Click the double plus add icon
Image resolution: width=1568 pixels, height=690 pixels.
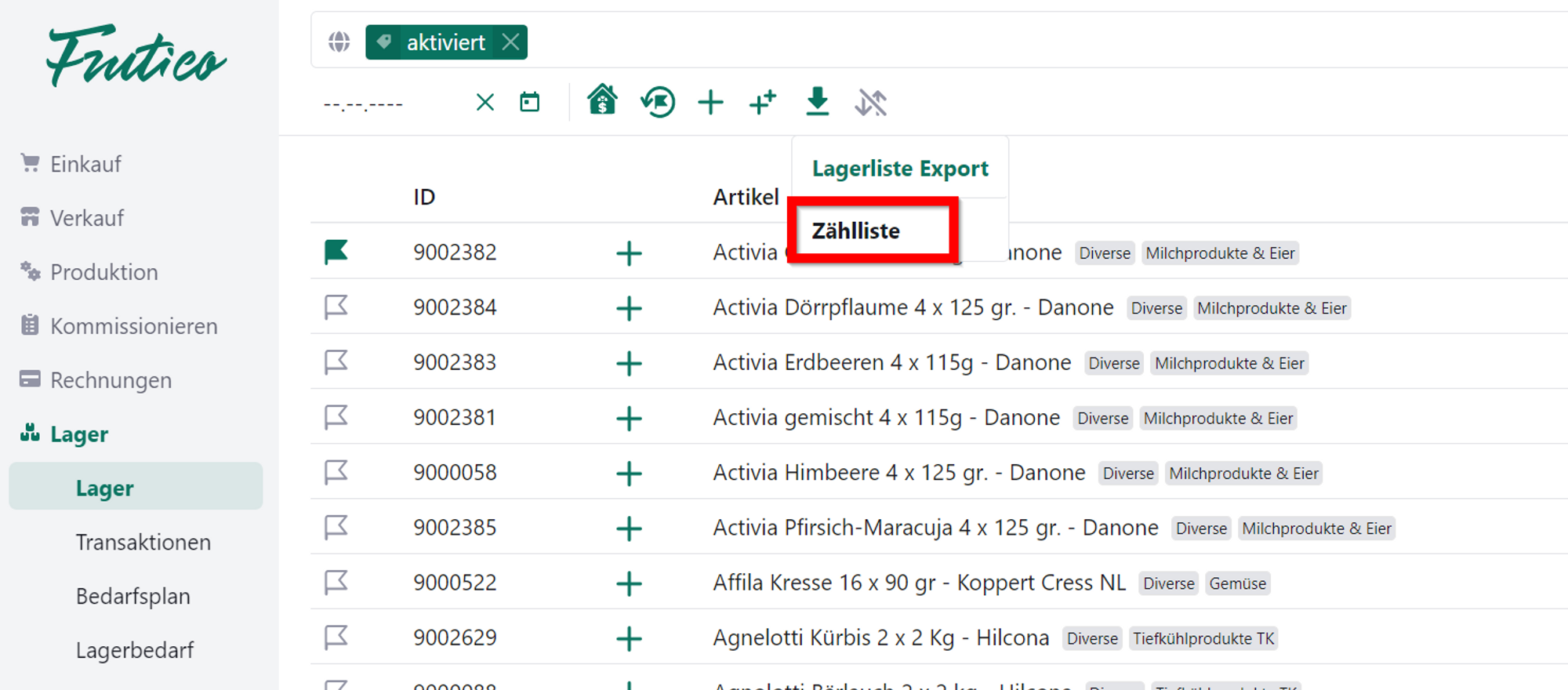tap(763, 103)
